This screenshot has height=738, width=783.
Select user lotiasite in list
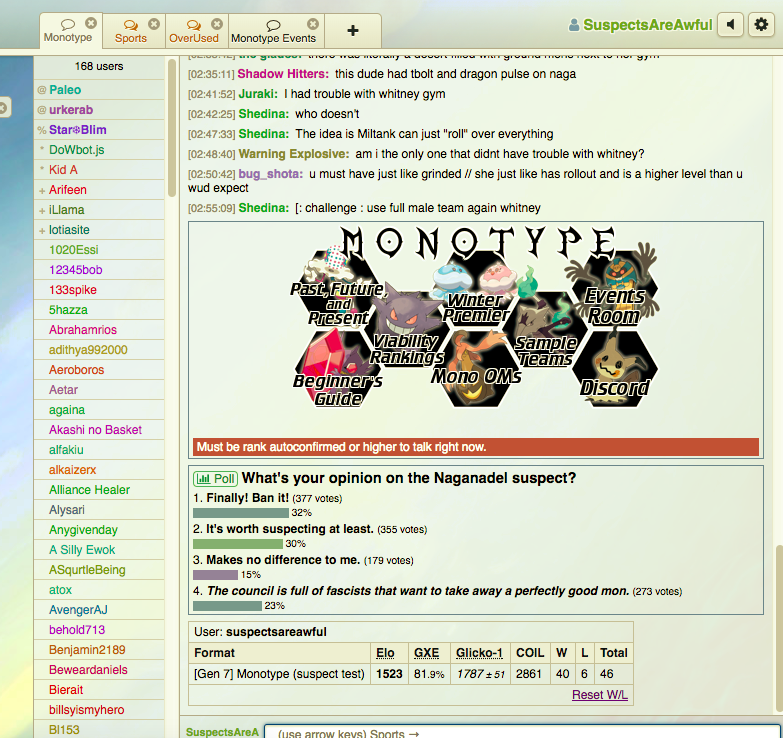click(99, 230)
